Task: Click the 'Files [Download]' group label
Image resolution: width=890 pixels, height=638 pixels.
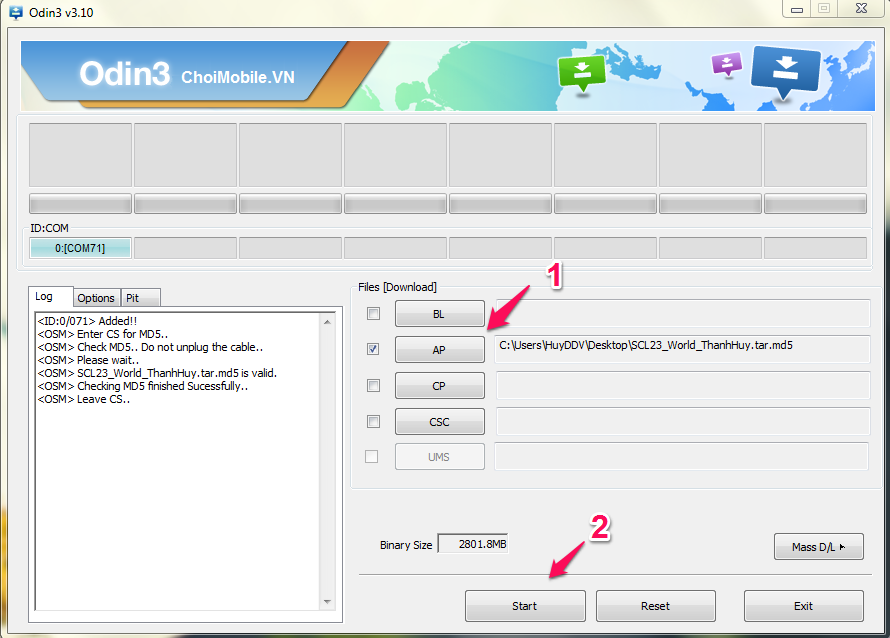Action: pyautogui.click(x=397, y=287)
